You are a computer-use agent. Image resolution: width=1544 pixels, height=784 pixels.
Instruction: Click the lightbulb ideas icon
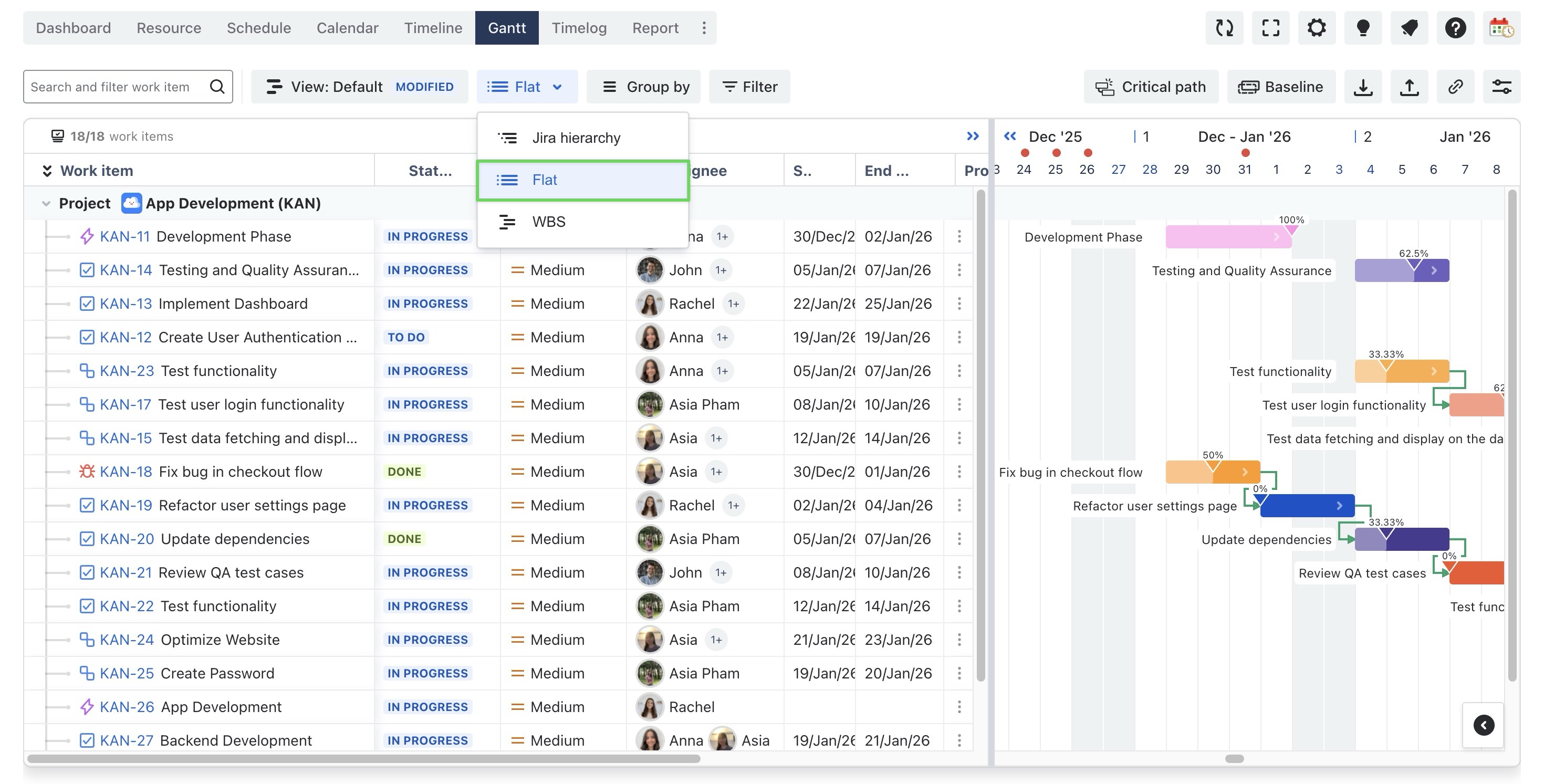(1363, 28)
